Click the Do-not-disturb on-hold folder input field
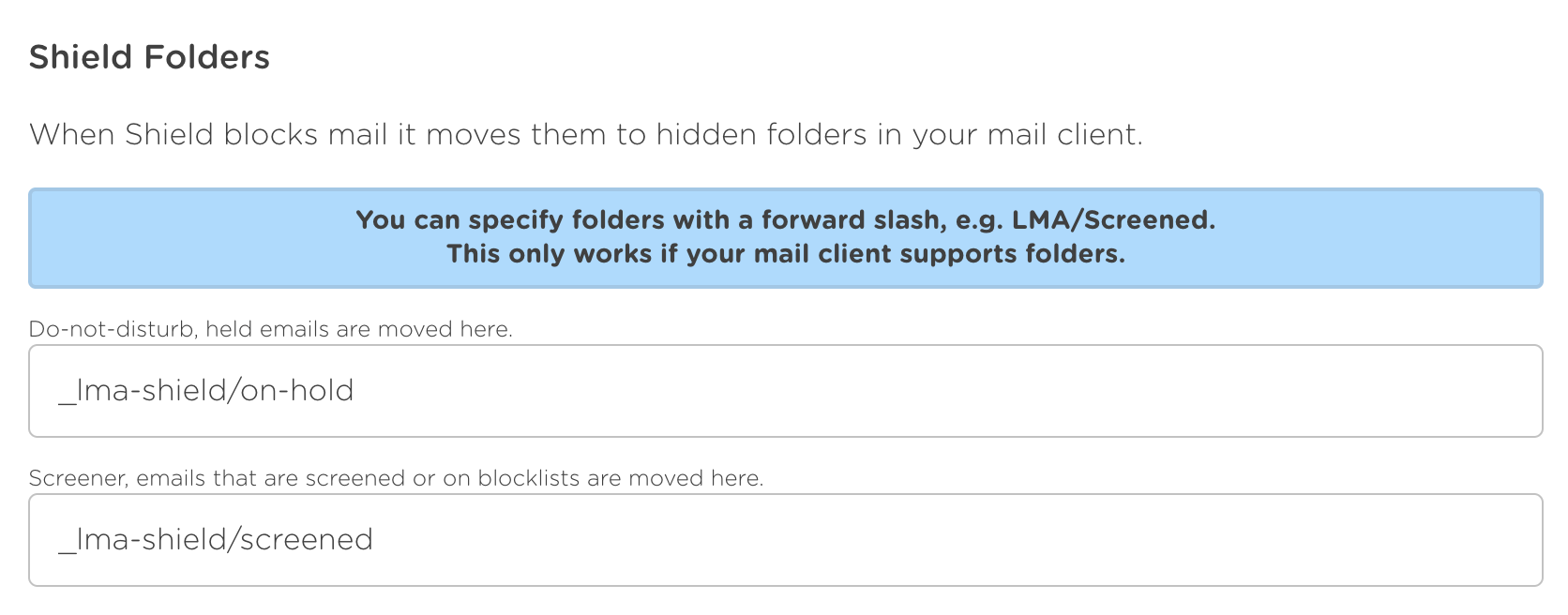The image size is (1568, 615). [785, 391]
